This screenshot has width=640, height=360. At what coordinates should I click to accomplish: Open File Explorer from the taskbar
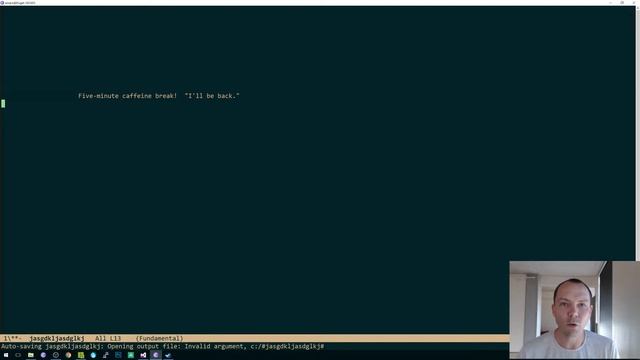click(31, 355)
